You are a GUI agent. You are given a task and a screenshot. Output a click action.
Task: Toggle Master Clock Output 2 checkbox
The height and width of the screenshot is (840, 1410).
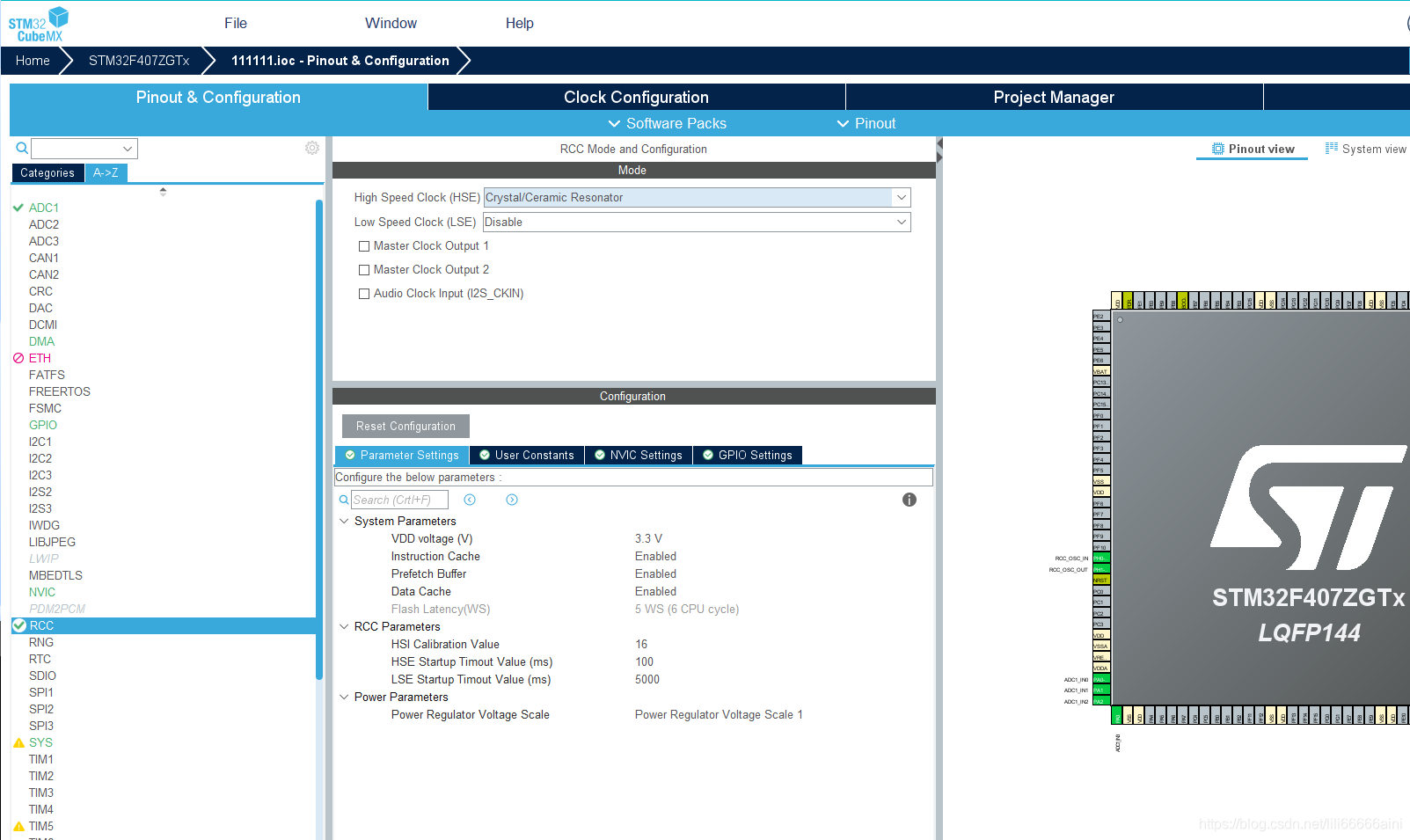point(364,270)
